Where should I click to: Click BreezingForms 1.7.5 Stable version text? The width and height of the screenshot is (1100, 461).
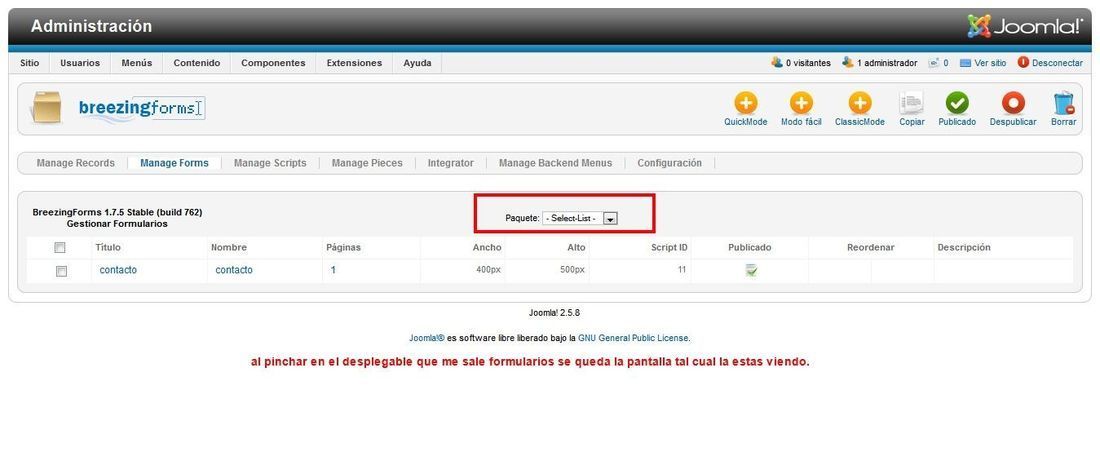[117, 212]
